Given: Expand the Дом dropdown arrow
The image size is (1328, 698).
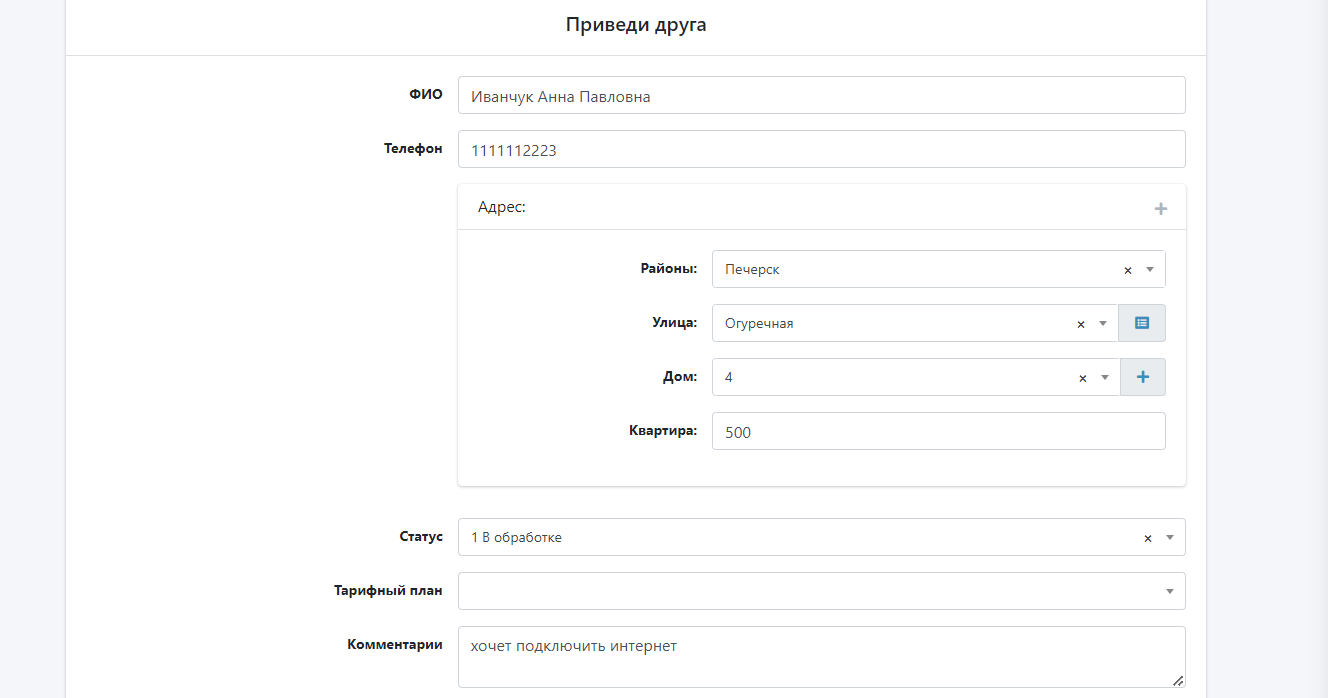Looking at the screenshot, I should tap(1105, 378).
